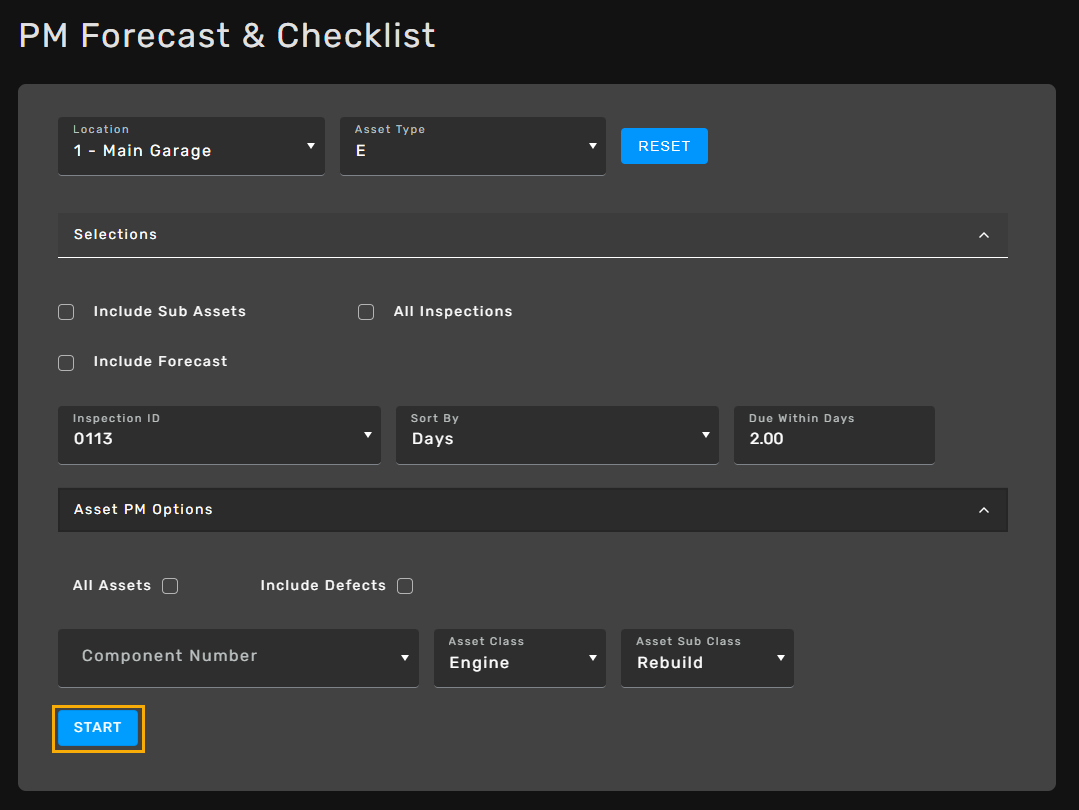Click the PM Forecast & Checklist heading
Viewport: 1079px width, 810px height.
pos(227,36)
